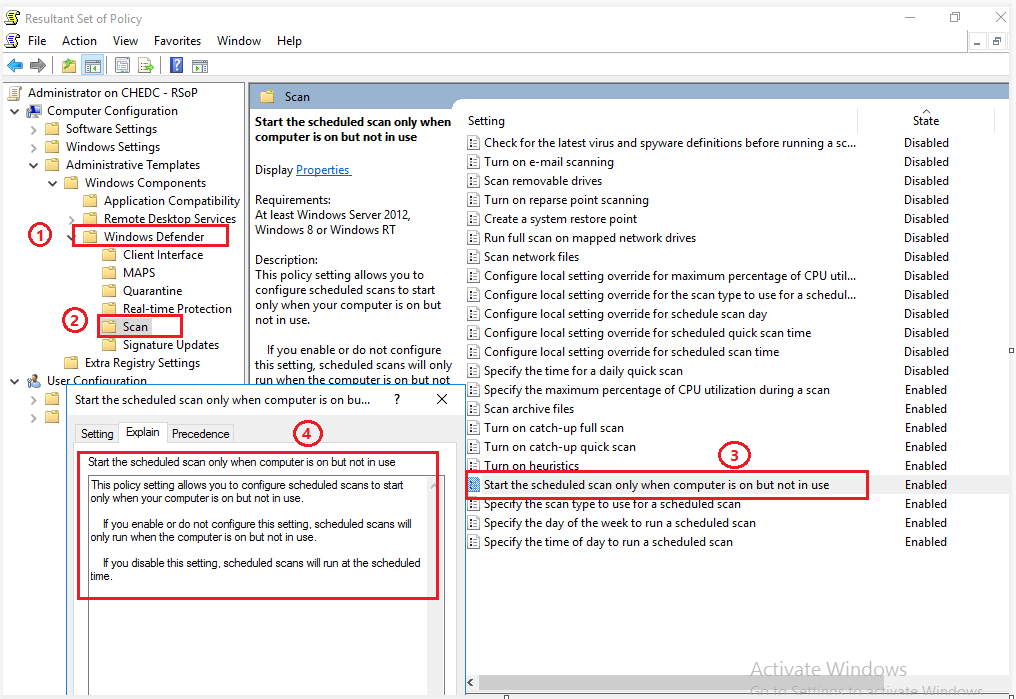The height and width of the screenshot is (699, 1016).
Task: Expand the Remote Desktop Services node
Action: (71, 219)
